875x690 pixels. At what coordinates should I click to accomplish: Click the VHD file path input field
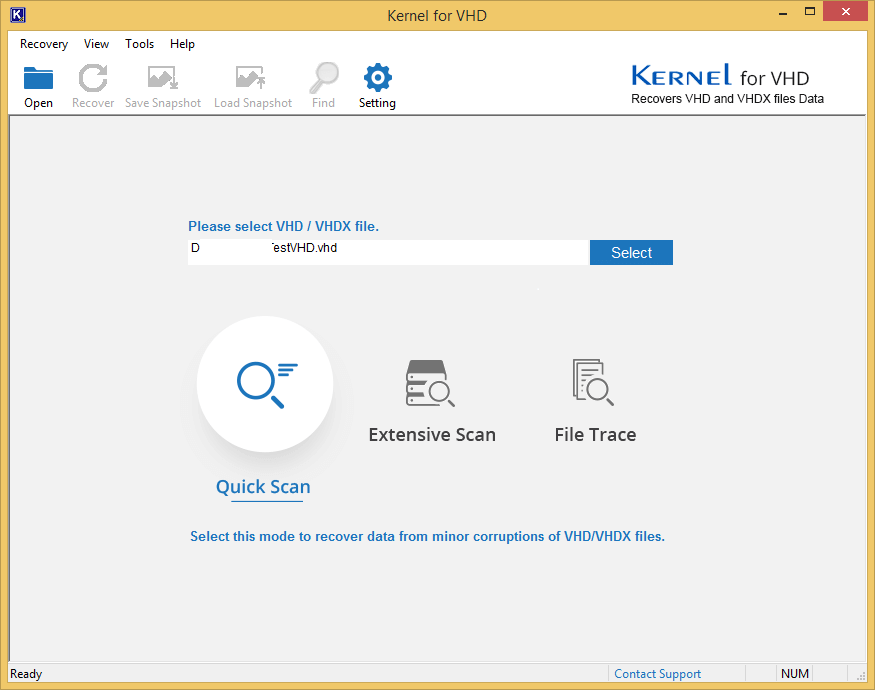tap(388, 252)
